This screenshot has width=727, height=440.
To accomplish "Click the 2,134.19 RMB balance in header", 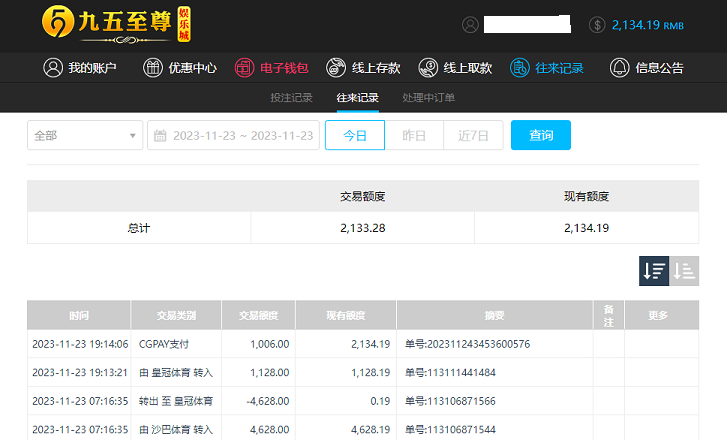I will 648,25.
